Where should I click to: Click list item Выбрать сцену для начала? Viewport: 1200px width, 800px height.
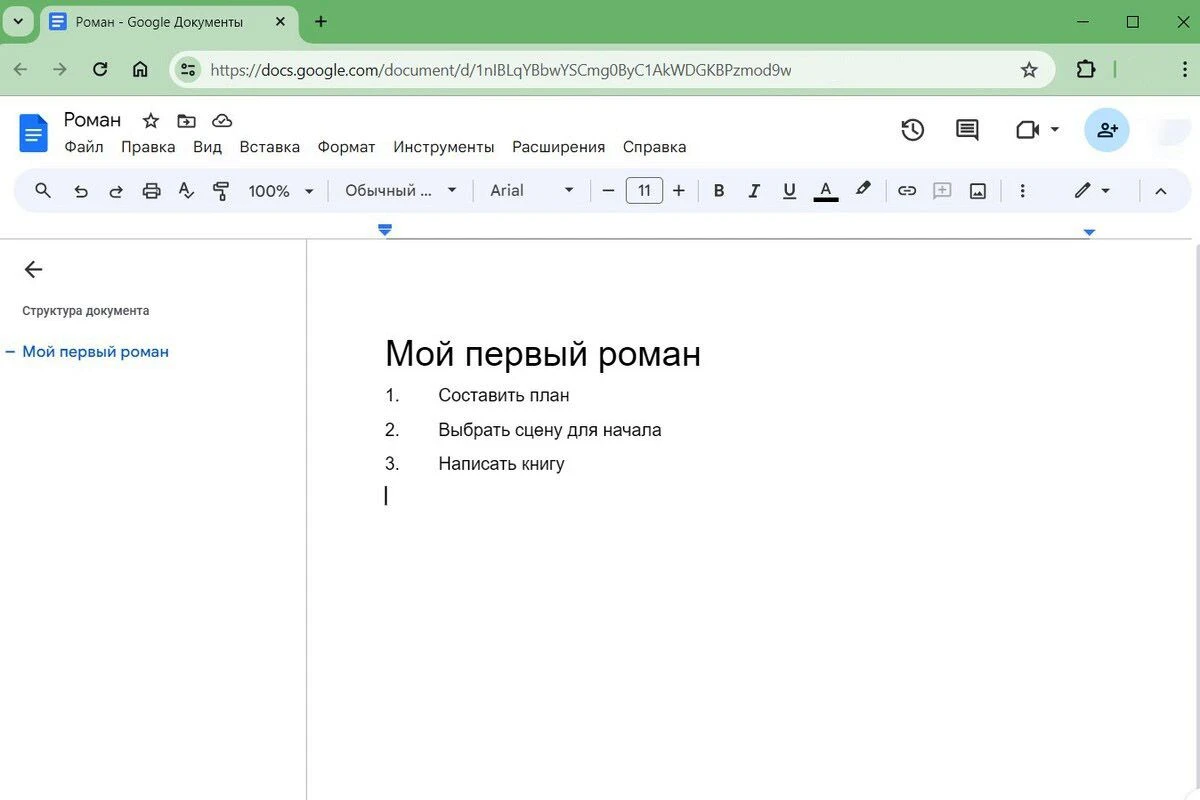pos(550,430)
